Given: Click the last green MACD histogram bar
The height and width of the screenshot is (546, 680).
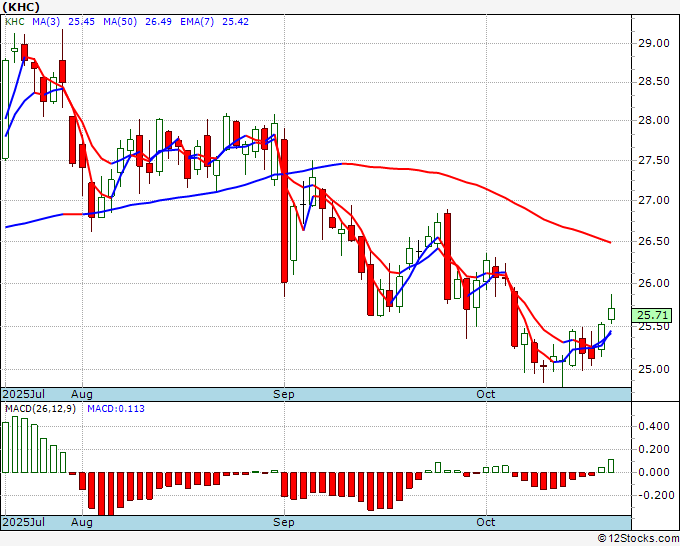Looking at the screenshot, I should pos(611,466).
